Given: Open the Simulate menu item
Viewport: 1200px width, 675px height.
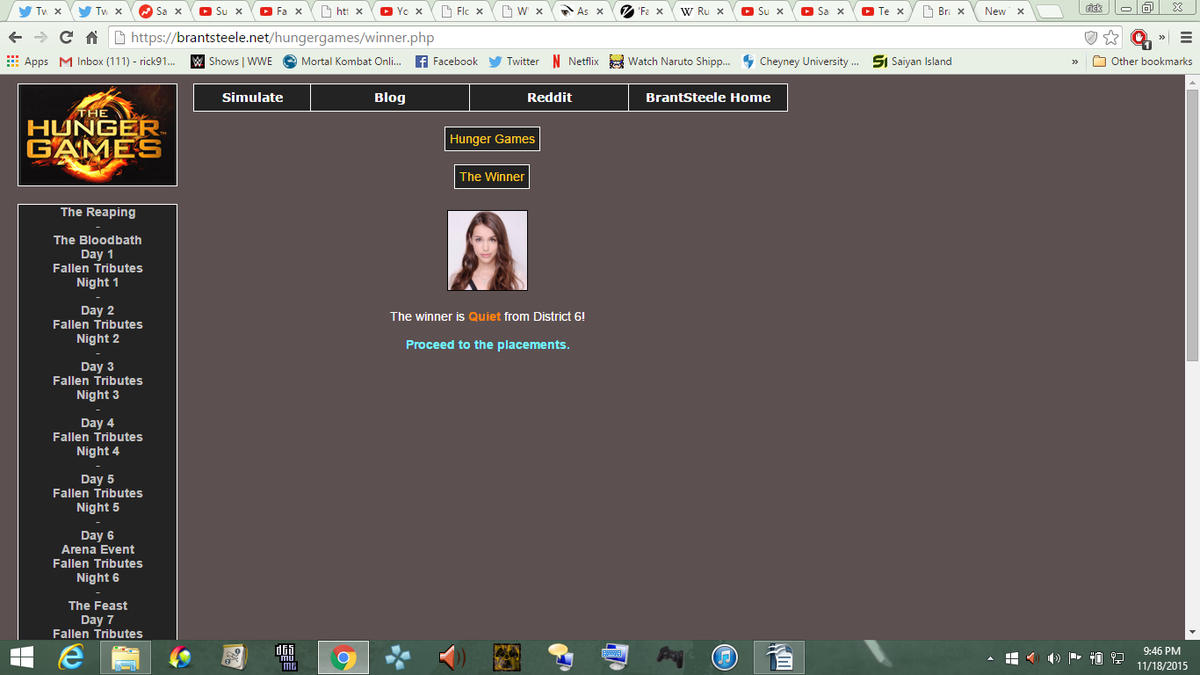Looking at the screenshot, I should coord(252,97).
